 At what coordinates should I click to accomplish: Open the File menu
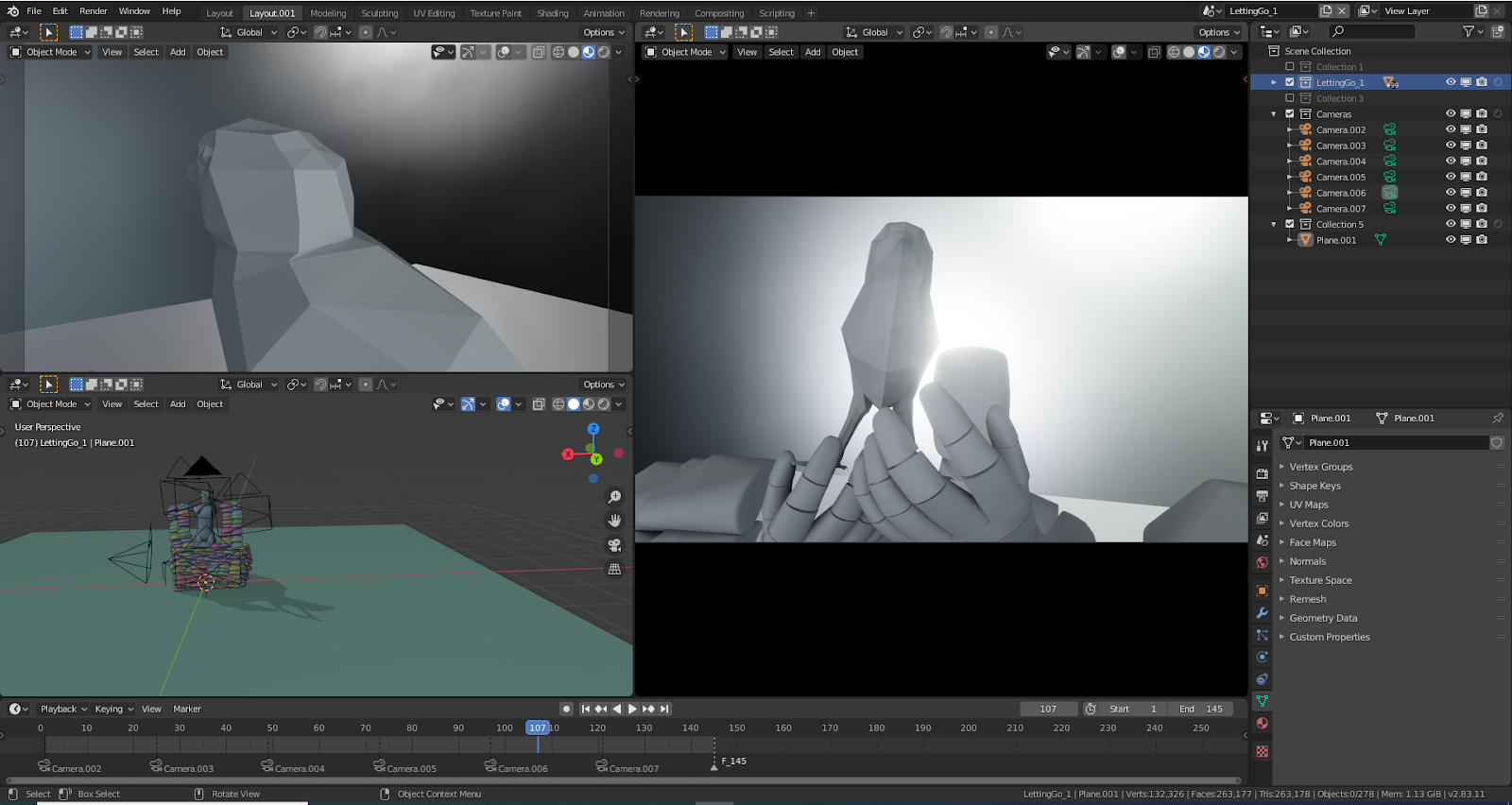tap(34, 11)
